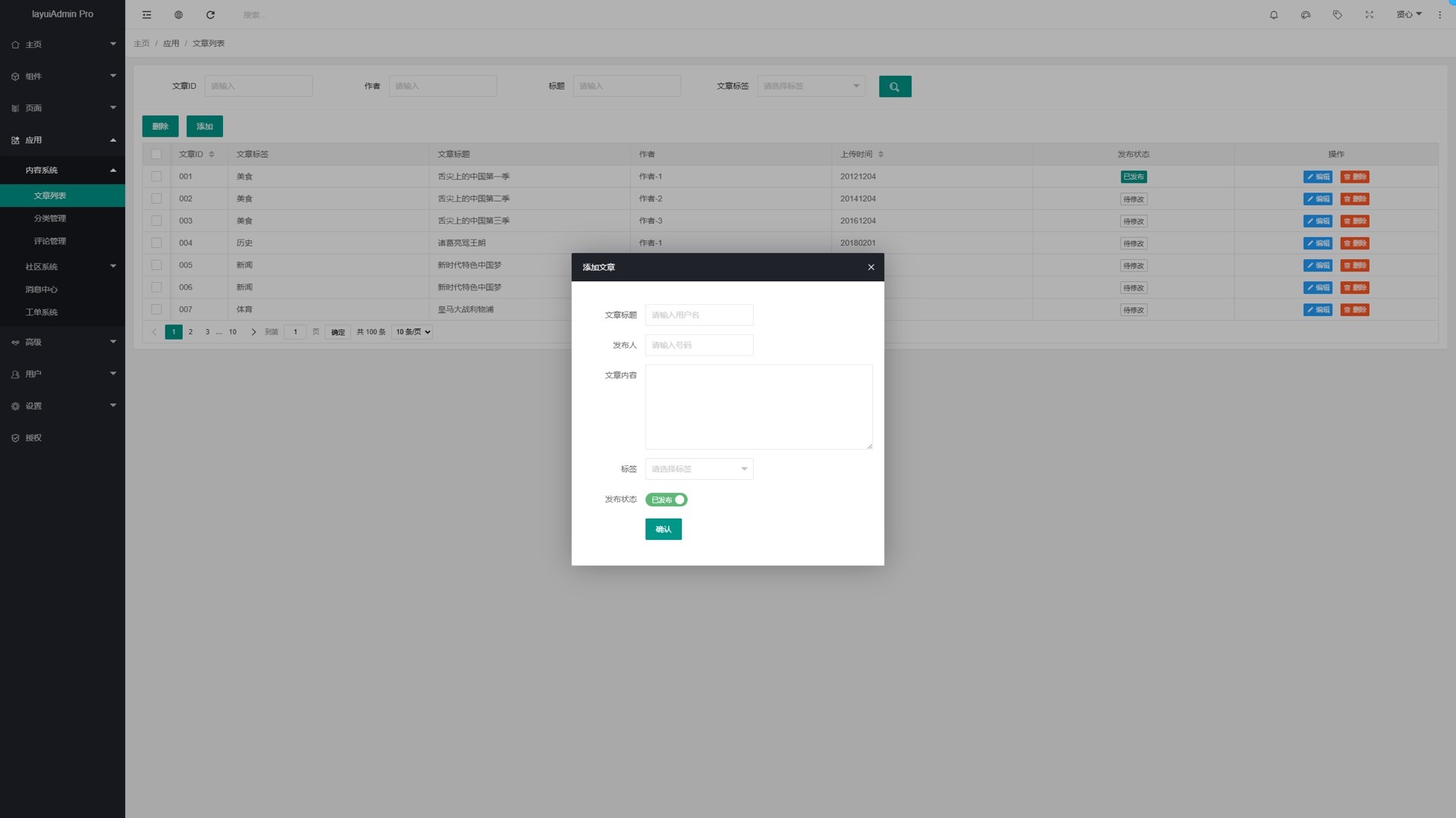This screenshot has height=818, width=1456.
Task: Enter fullscreen via the expand icon
Action: [x=1369, y=14]
